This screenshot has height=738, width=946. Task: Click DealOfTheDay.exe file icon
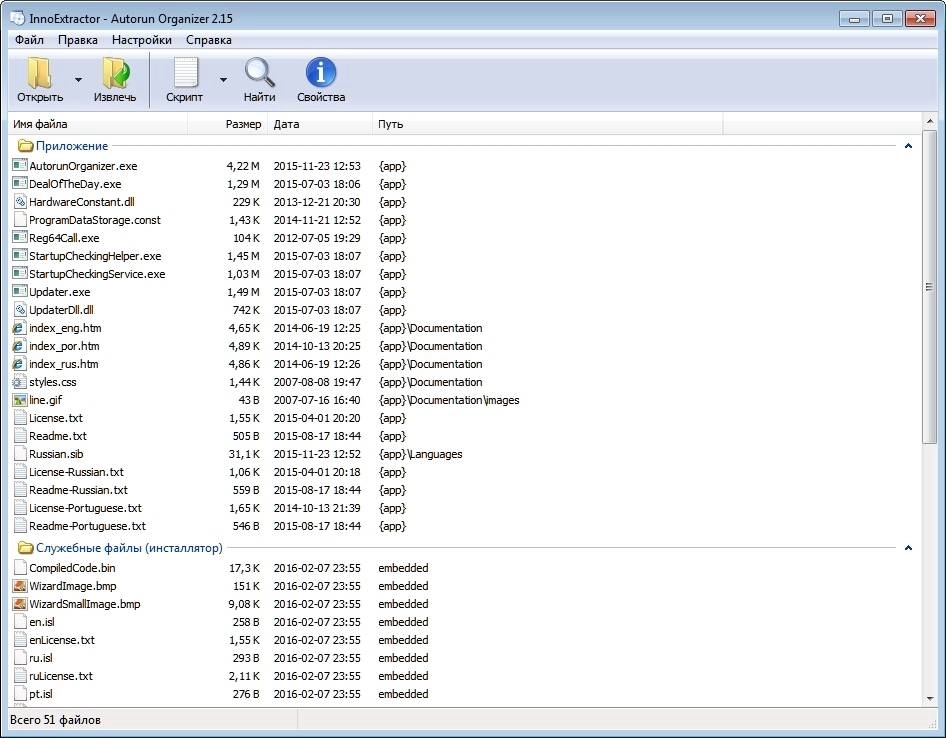pos(20,183)
